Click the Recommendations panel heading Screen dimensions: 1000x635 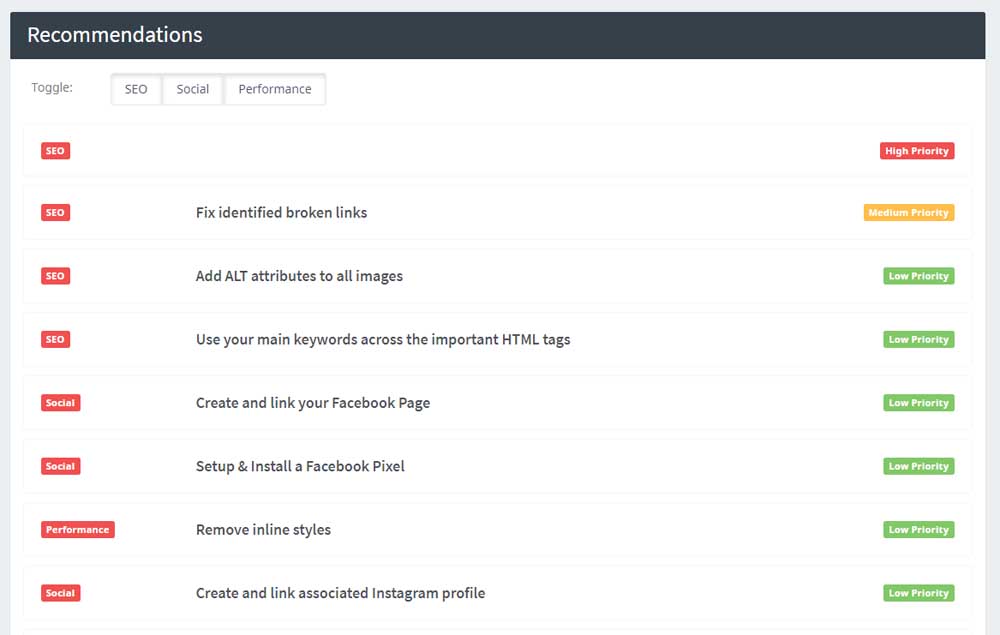[x=115, y=34]
